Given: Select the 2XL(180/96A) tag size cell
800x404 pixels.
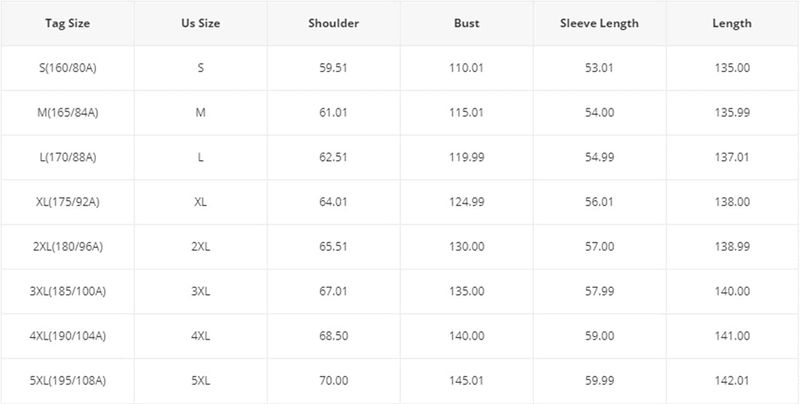Looking at the screenshot, I should [68, 246].
